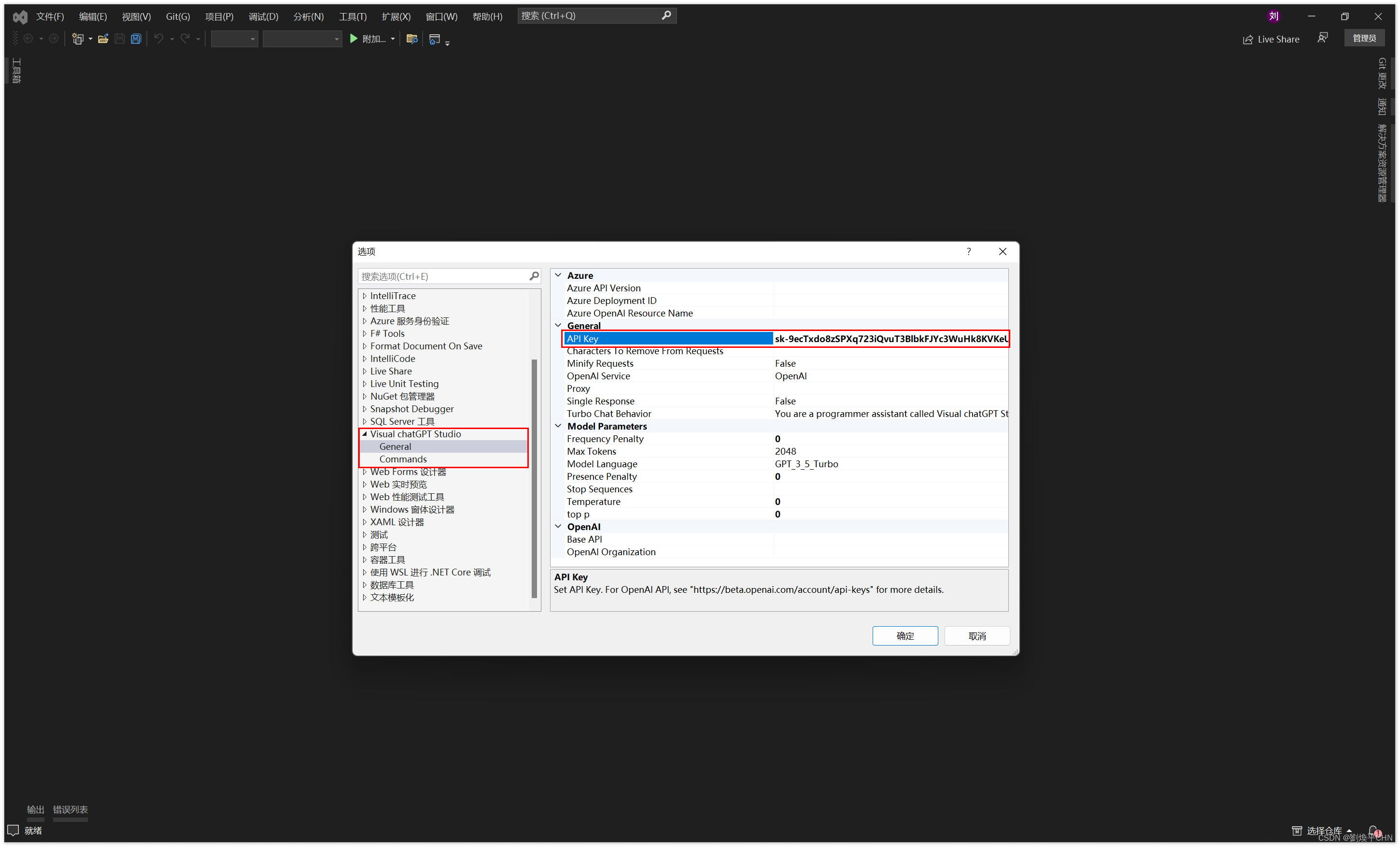Click the 确定 button
The image size is (1400, 847).
pyautogui.click(x=905, y=635)
